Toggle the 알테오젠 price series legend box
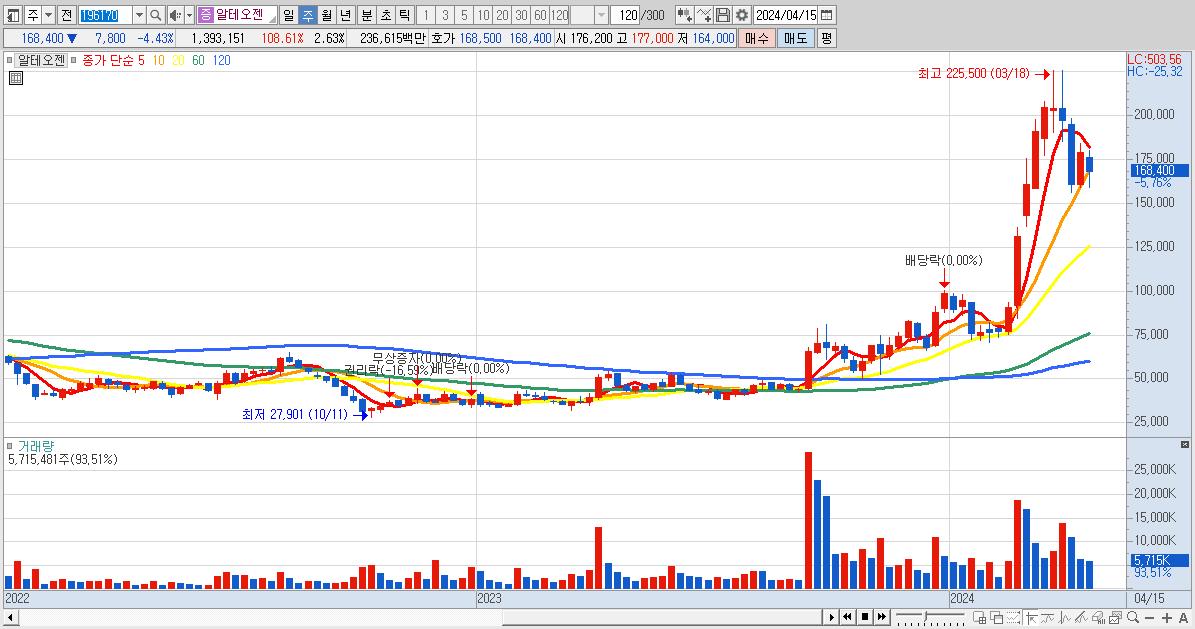The height and width of the screenshot is (629, 1195). pos(9,60)
